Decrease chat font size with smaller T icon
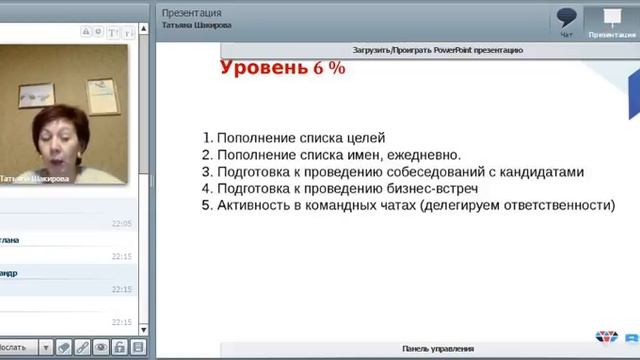This screenshot has height=360, width=640. [129, 33]
